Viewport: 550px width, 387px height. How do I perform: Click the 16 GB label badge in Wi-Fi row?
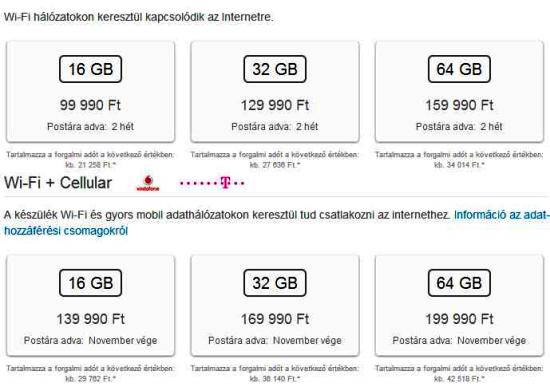(x=90, y=69)
